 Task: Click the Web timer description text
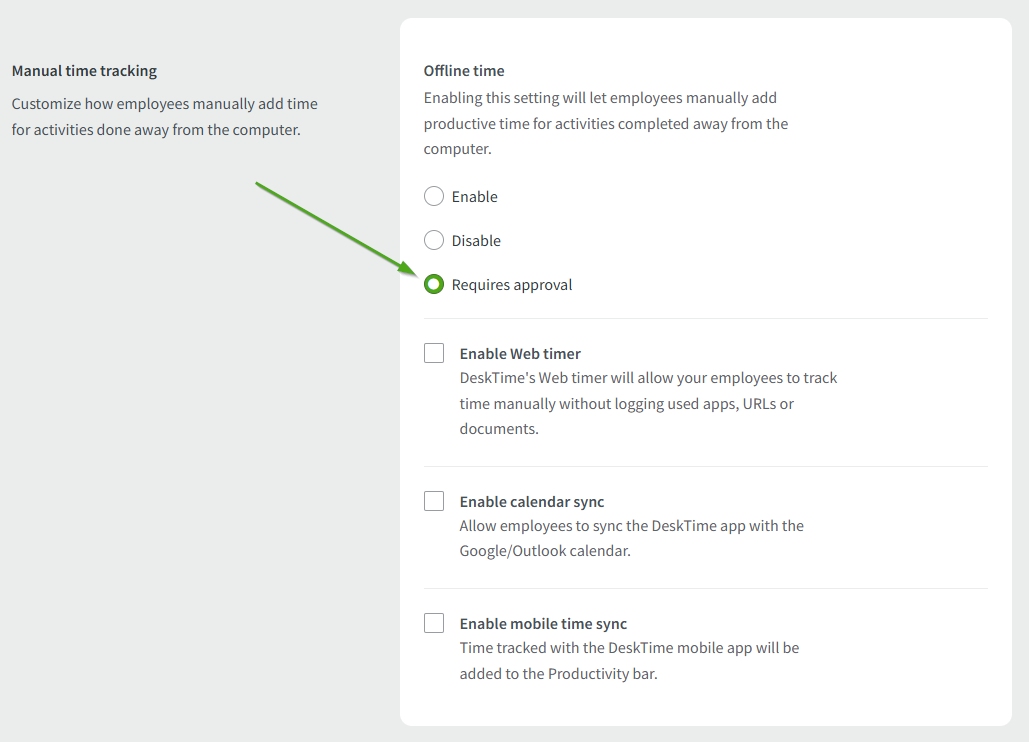click(x=648, y=403)
